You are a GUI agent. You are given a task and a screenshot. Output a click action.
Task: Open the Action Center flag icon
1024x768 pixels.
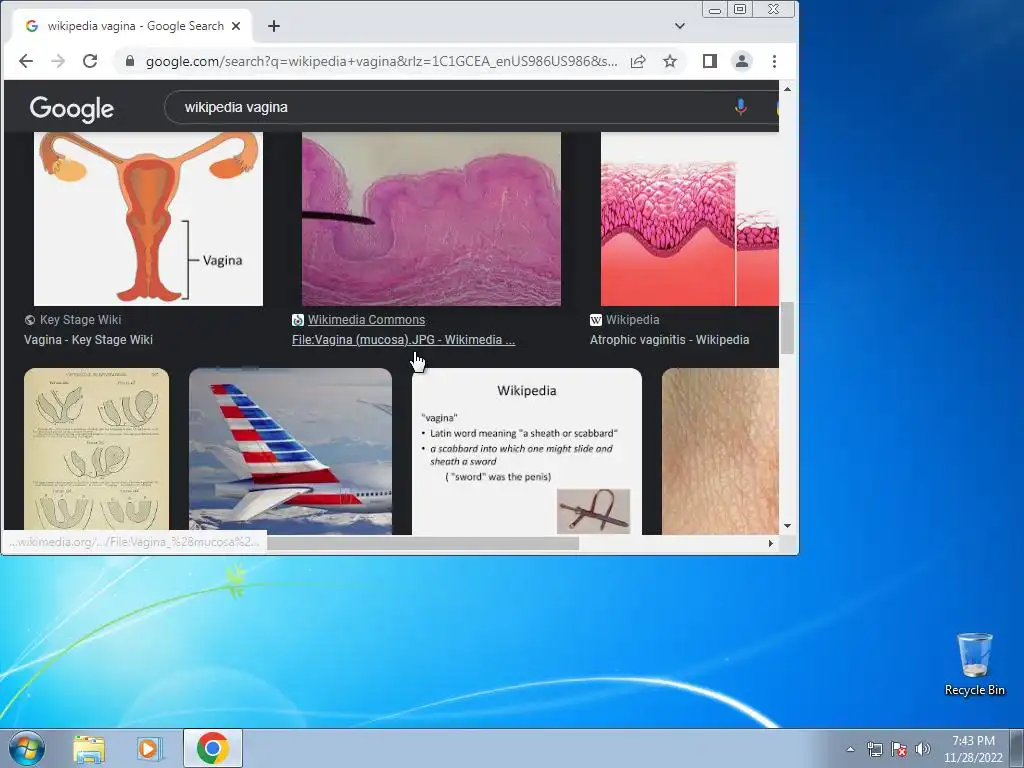[x=899, y=749]
